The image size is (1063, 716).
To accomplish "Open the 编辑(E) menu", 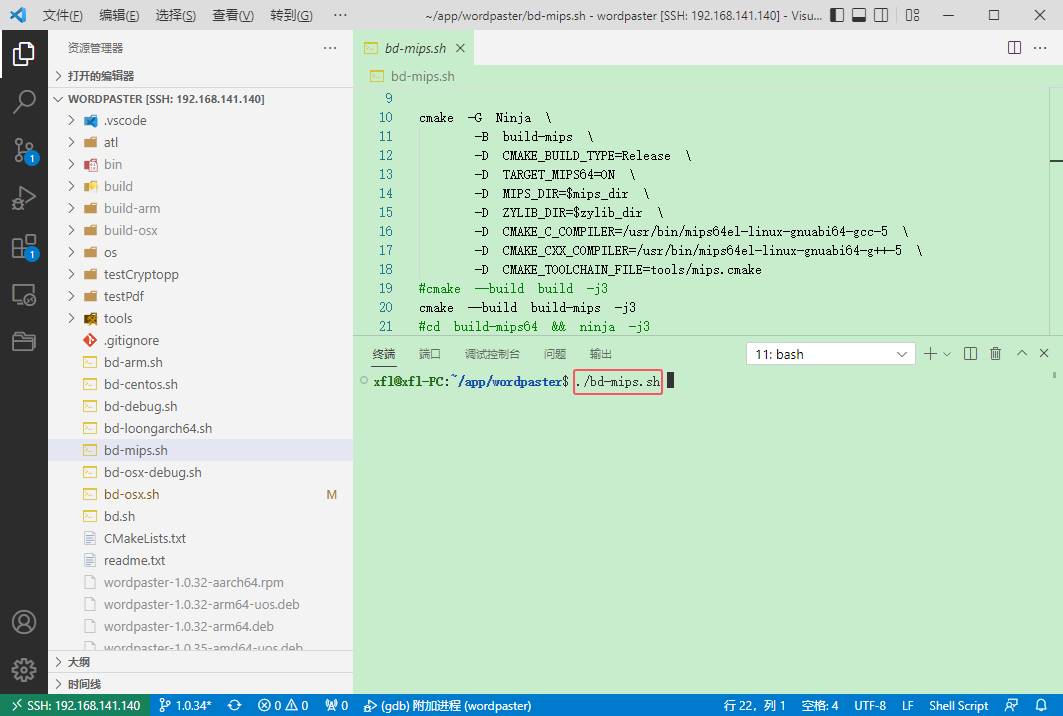I will [119, 16].
